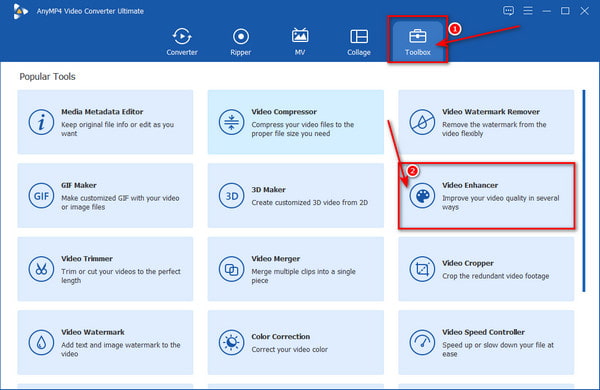
Task: Click 'Compress your video files' description
Action: tap(303, 129)
